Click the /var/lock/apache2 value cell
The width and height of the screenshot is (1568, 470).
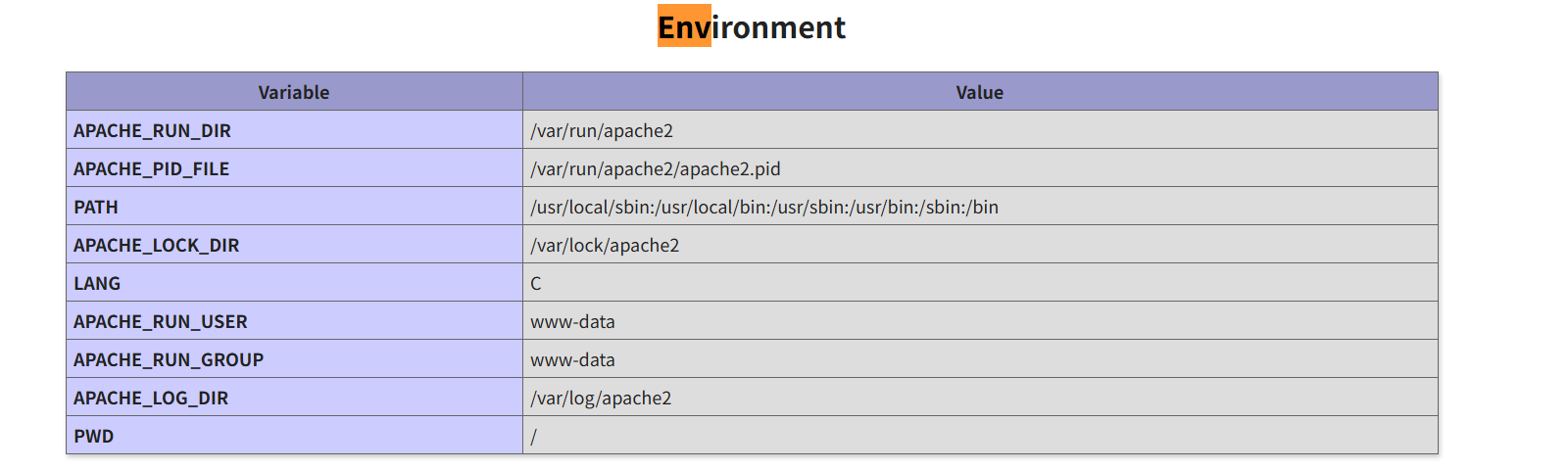[x=605, y=245]
